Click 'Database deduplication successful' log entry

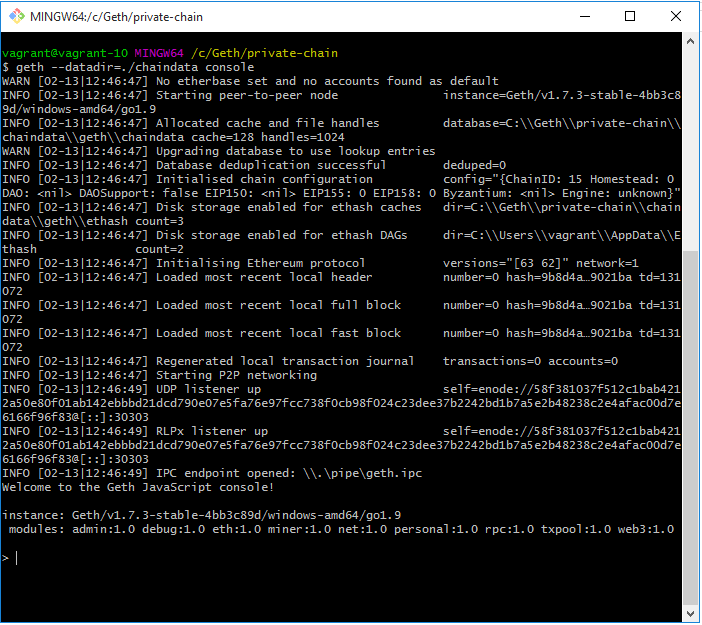pos(271,165)
